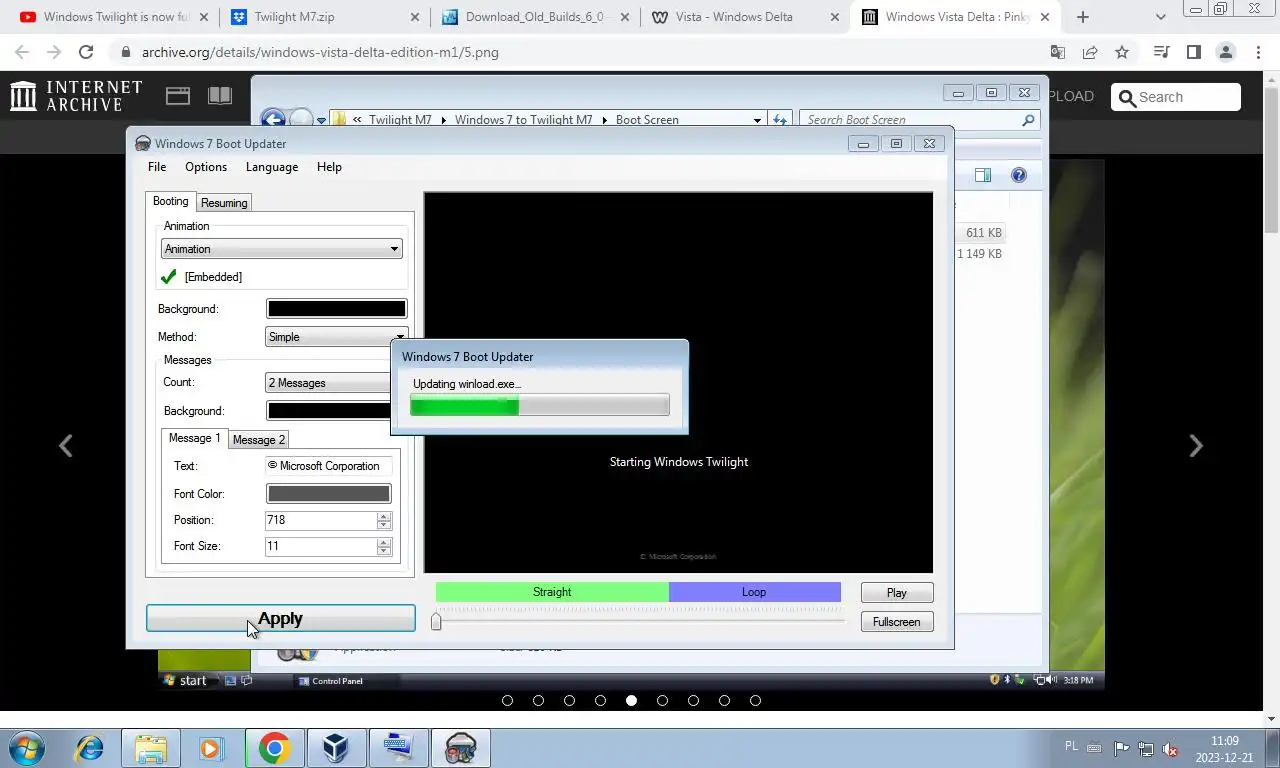1280x768 pixels.
Task: Open Windows Start orb
Action: 25,748
